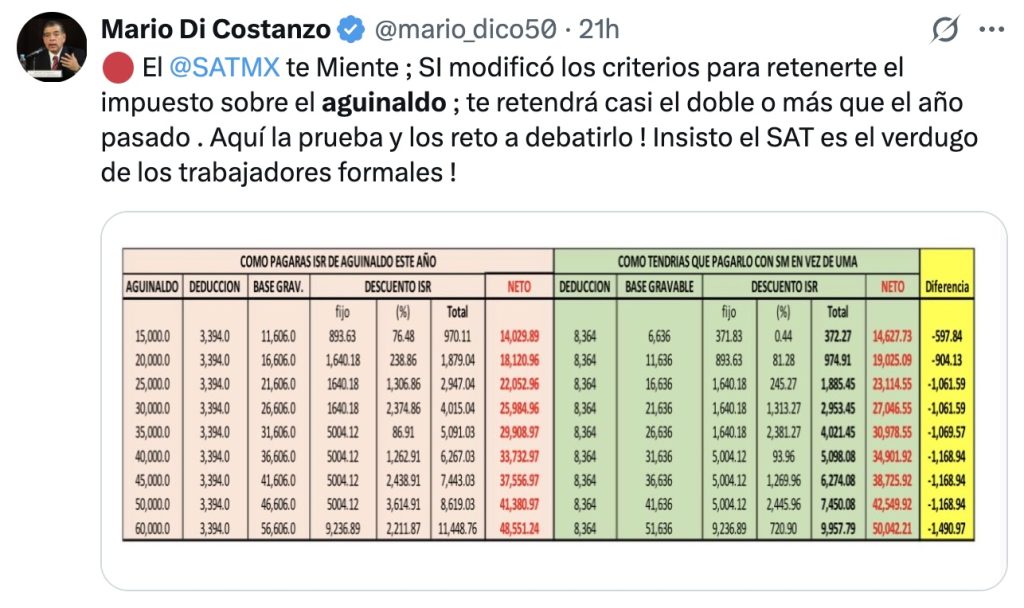This screenshot has height=608, width=1024.
Task: Open the tweet via the 21h timestamp
Action: tap(603, 29)
